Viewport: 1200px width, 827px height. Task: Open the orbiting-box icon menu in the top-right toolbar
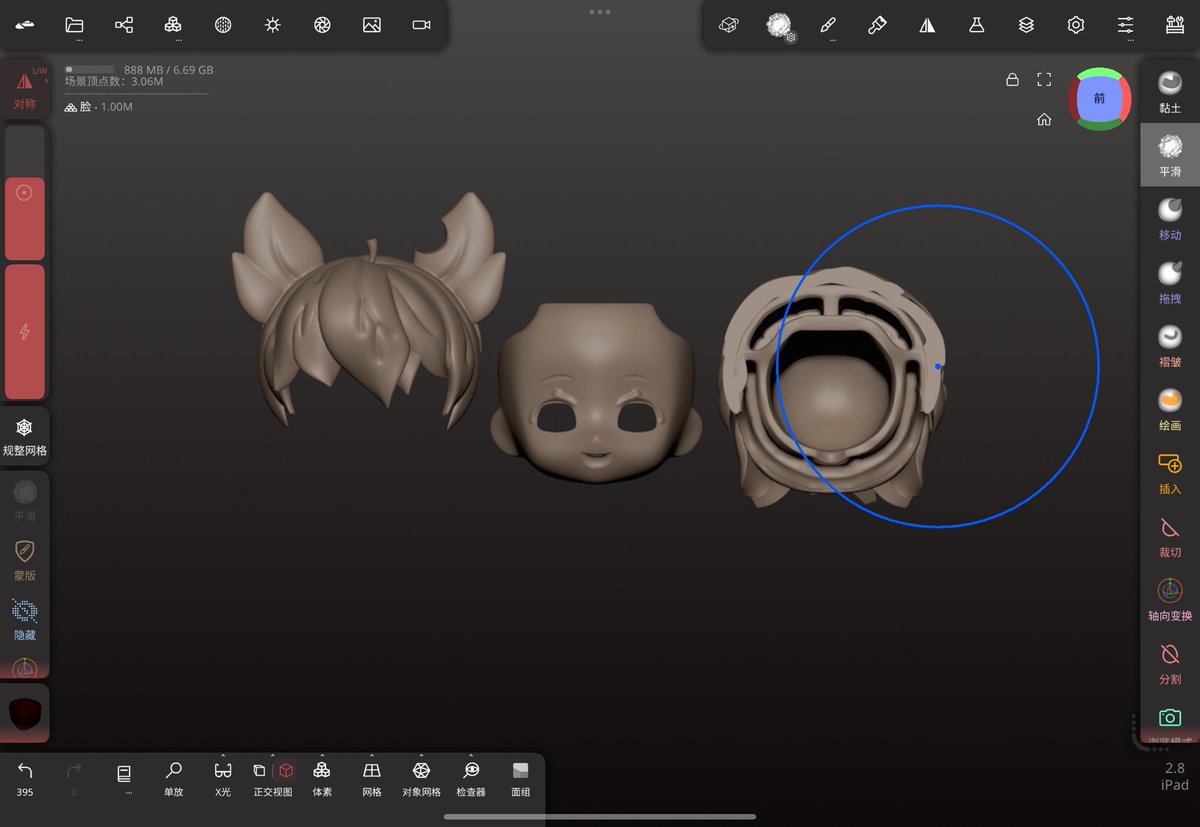point(729,25)
